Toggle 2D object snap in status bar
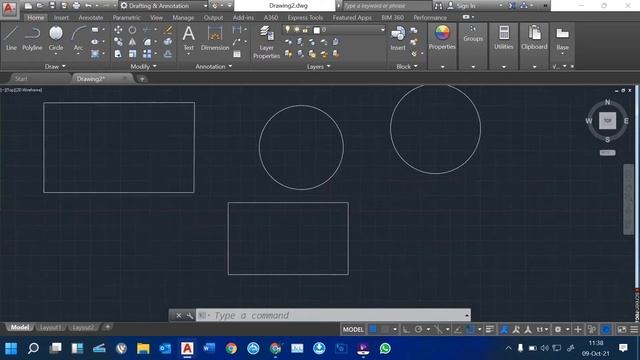The width and height of the screenshot is (640, 360). [x=470, y=329]
